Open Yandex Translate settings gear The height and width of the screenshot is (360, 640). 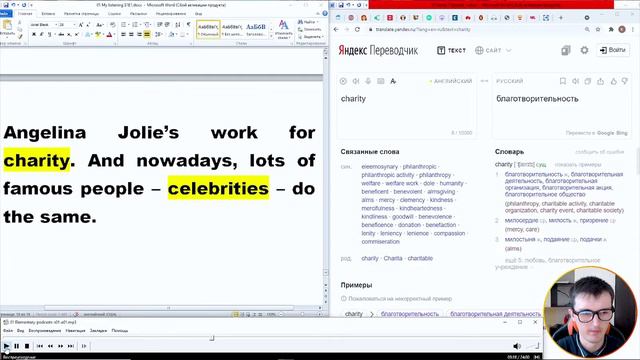click(x=584, y=50)
